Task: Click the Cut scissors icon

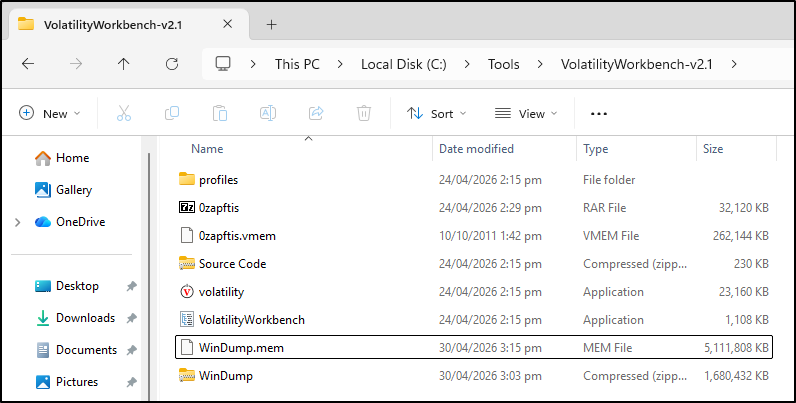Action: pos(124,113)
